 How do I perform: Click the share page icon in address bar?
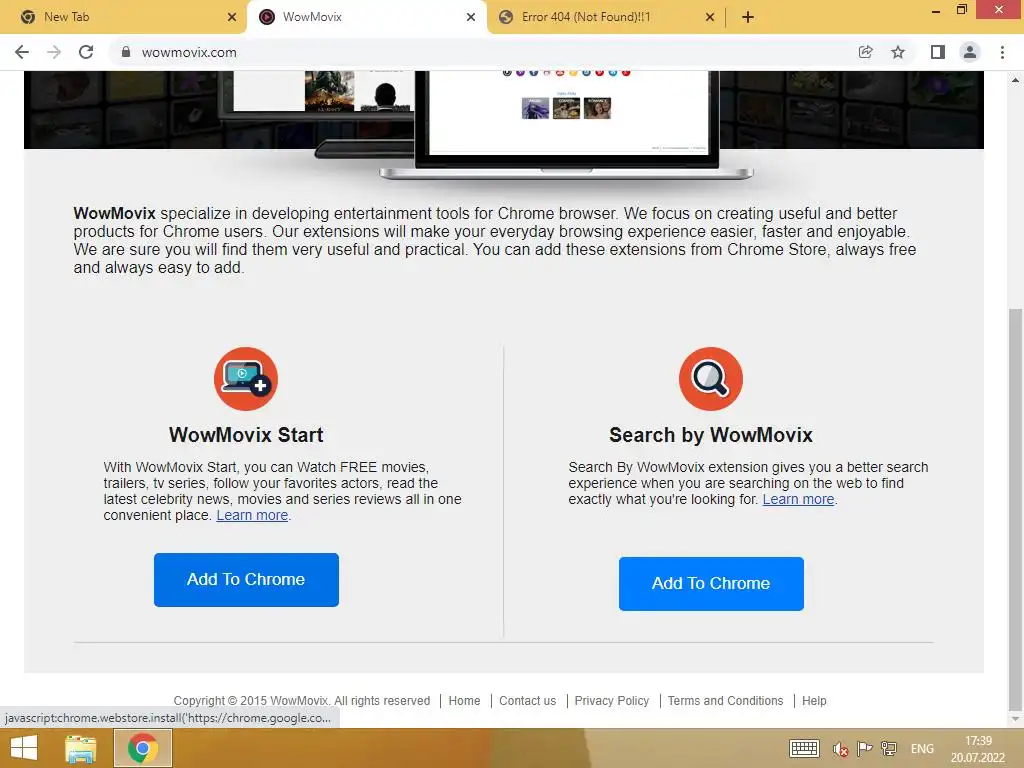click(x=865, y=52)
